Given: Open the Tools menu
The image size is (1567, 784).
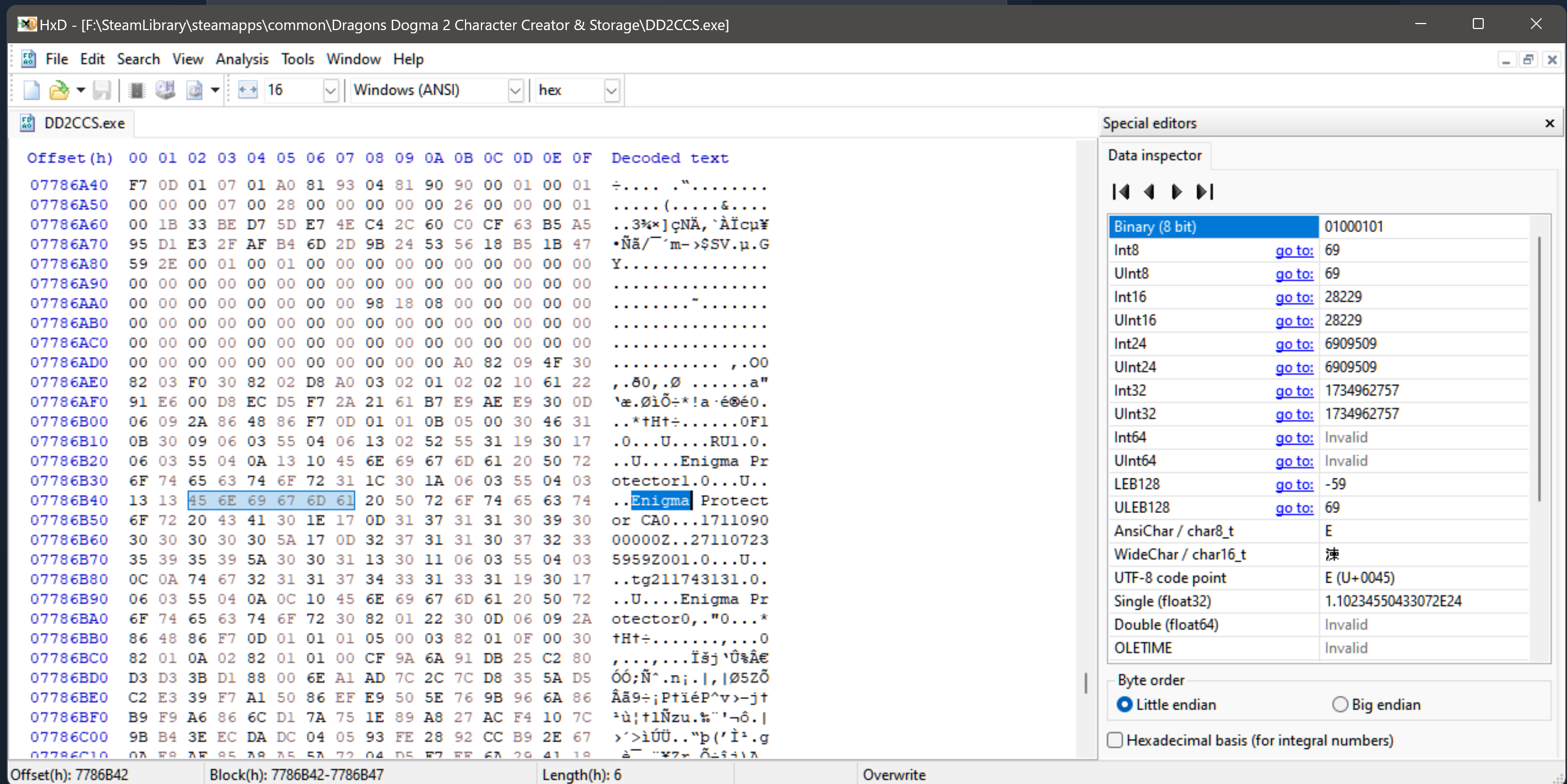Looking at the screenshot, I should click(297, 59).
